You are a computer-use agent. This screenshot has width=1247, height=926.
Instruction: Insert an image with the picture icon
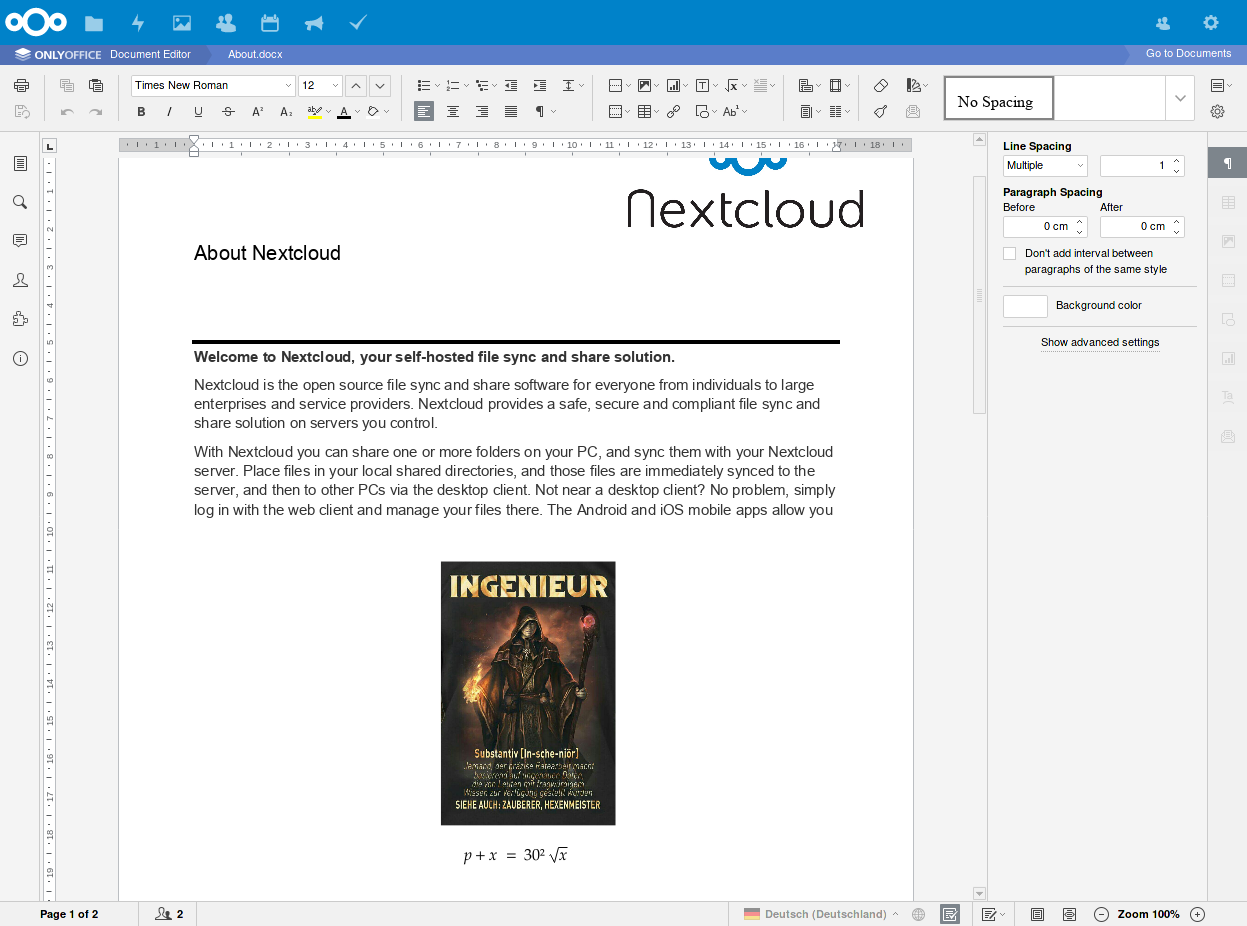[x=645, y=86]
